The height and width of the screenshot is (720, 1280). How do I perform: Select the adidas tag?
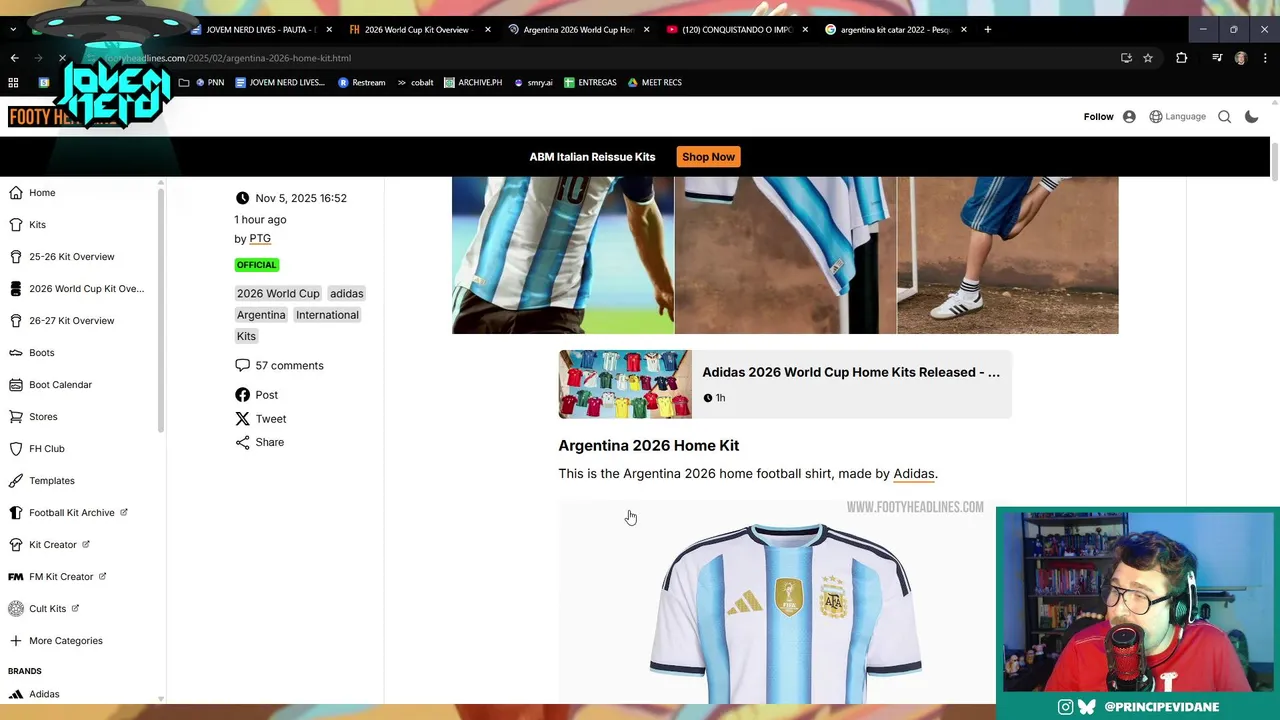click(346, 294)
